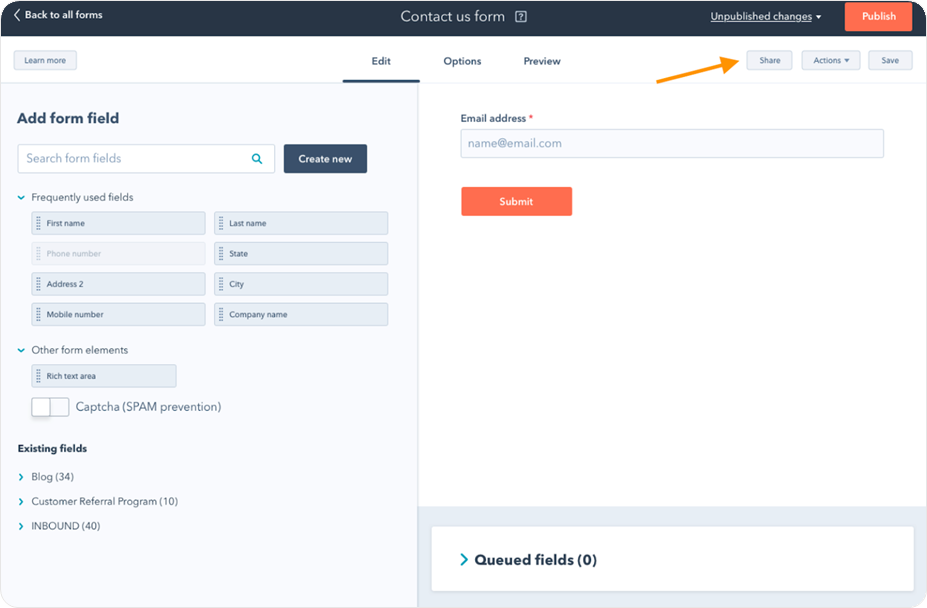The image size is (927, 608).
Task: Click the drag handle on the Rich text area
Action: click(x=41, y=375)
